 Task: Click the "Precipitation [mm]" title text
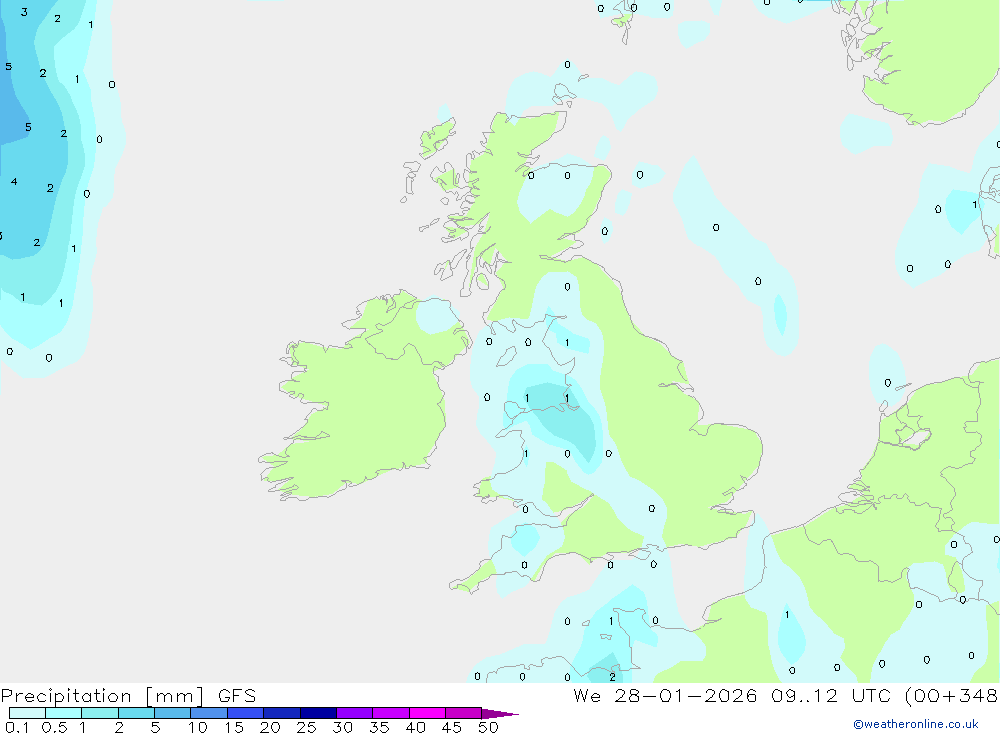click(102, 696)
